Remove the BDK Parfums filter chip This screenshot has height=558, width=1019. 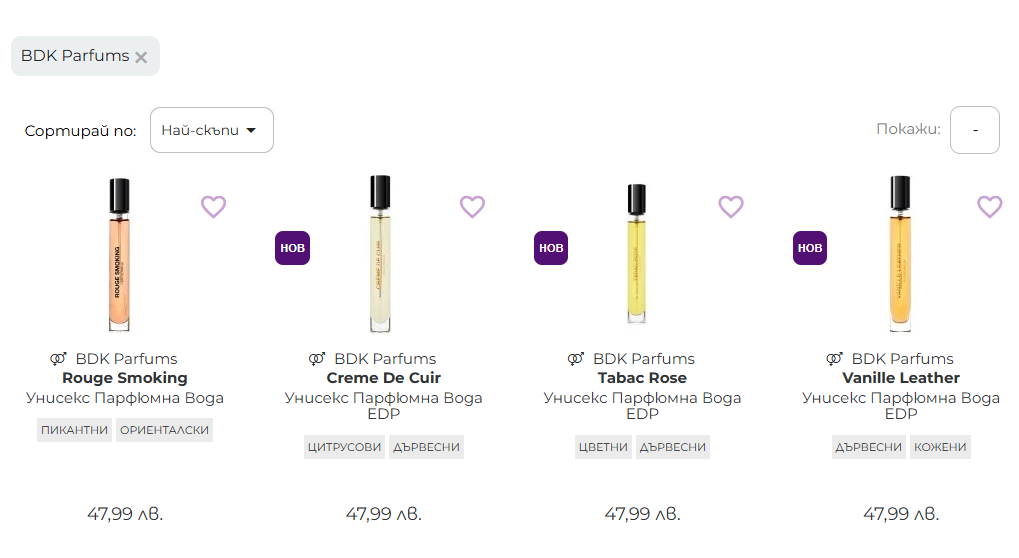(x=141, y=57)
